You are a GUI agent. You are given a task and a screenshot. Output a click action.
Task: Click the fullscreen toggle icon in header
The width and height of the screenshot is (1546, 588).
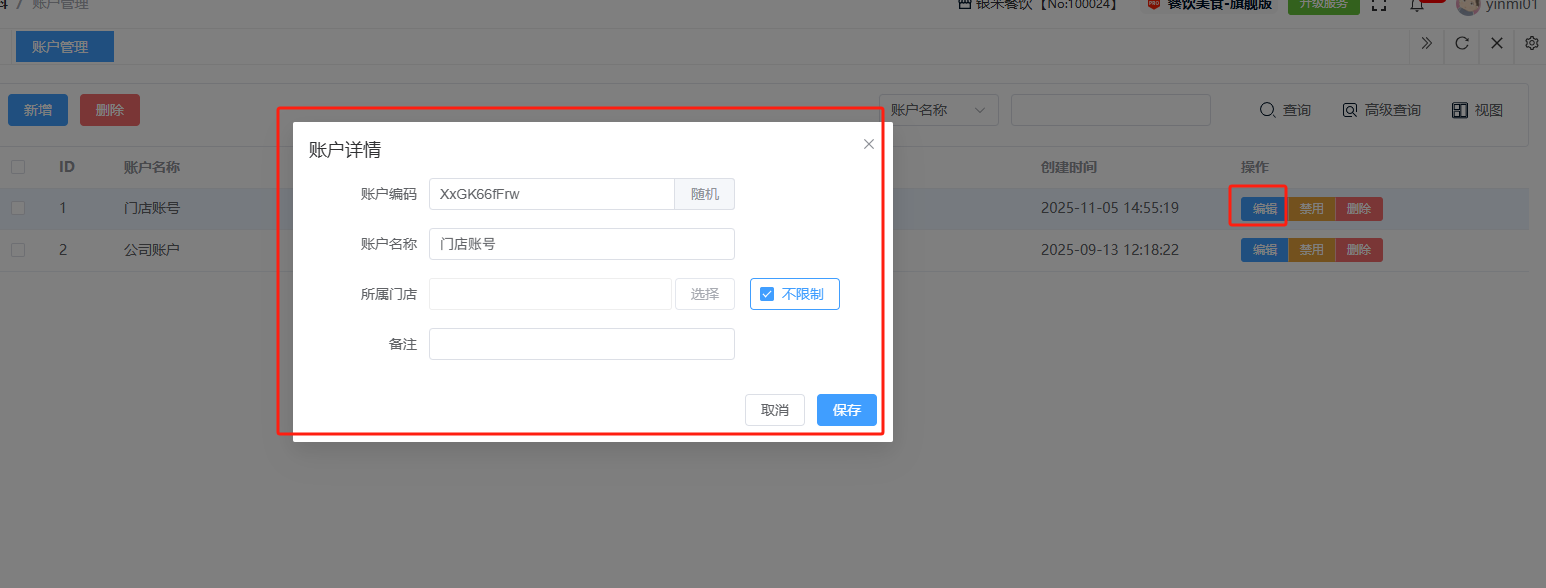[x=1379, y=5]
